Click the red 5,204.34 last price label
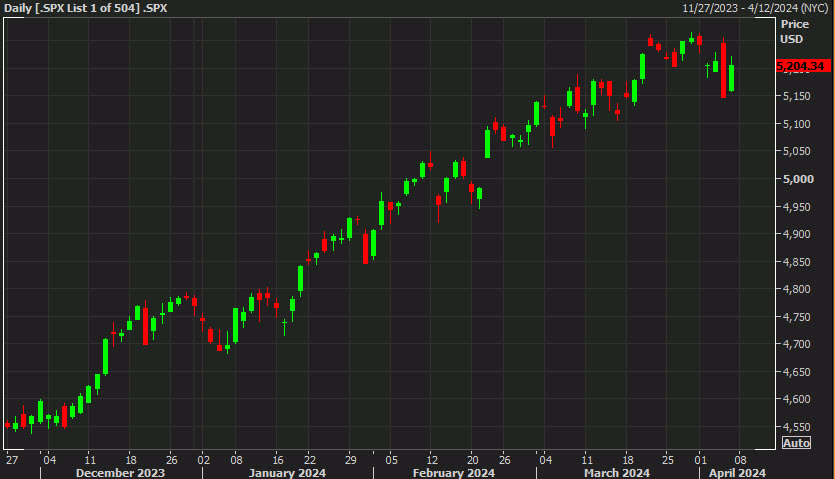835x479 pixels. (x=803, y=66)
